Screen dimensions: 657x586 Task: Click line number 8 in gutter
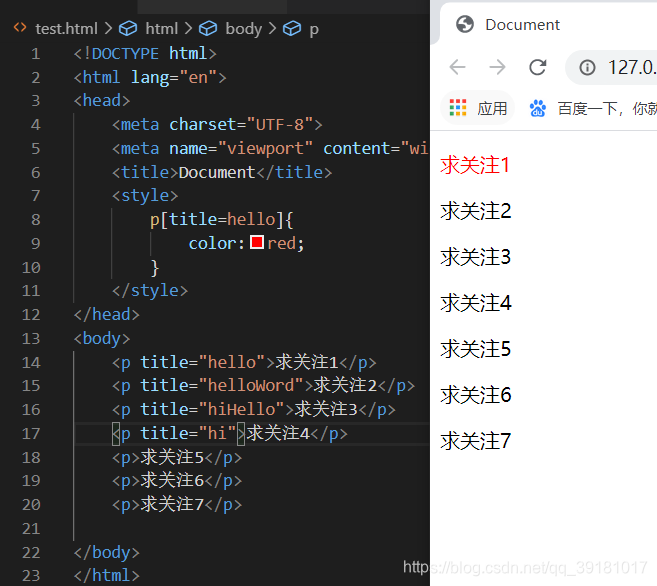click(36, 219)
